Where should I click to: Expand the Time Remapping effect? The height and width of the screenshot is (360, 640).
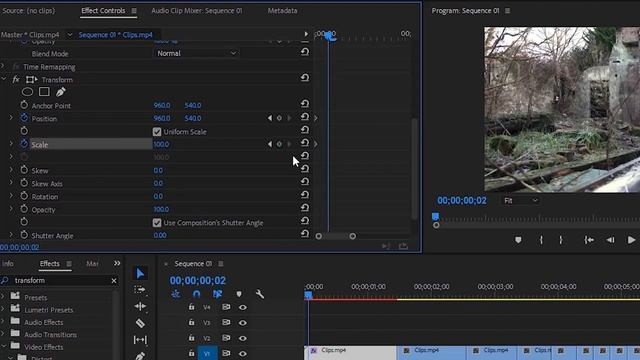click(3, 66)
